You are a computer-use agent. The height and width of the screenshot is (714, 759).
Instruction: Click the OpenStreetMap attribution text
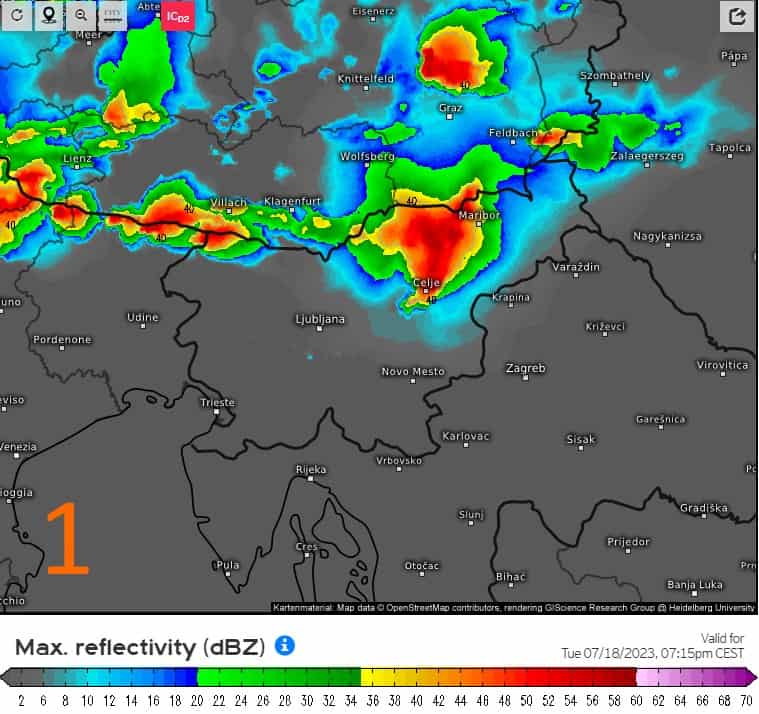pos(514,607)
